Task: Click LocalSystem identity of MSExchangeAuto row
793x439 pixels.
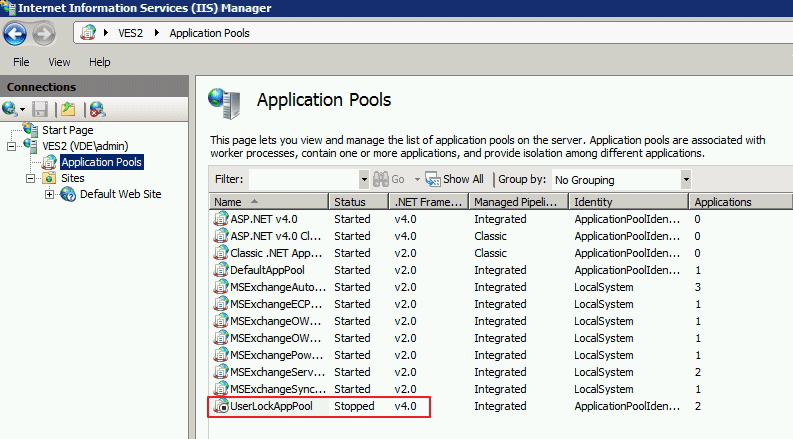Action: click(604, 287)
